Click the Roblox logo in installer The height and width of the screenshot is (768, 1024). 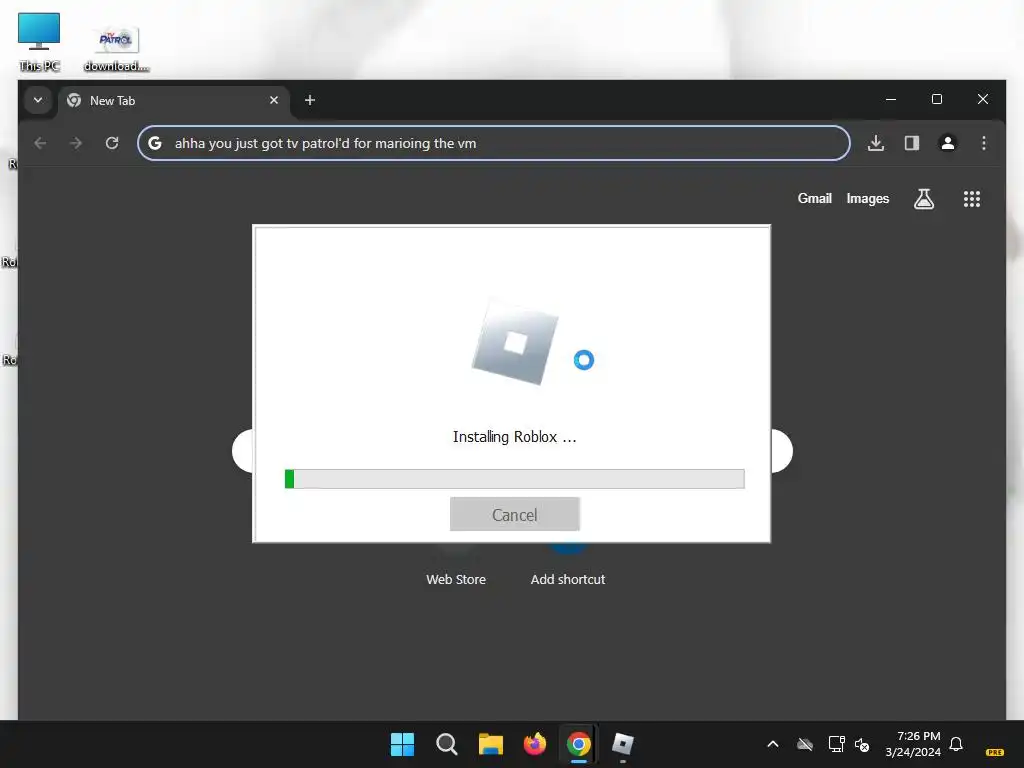pos(515,342)
